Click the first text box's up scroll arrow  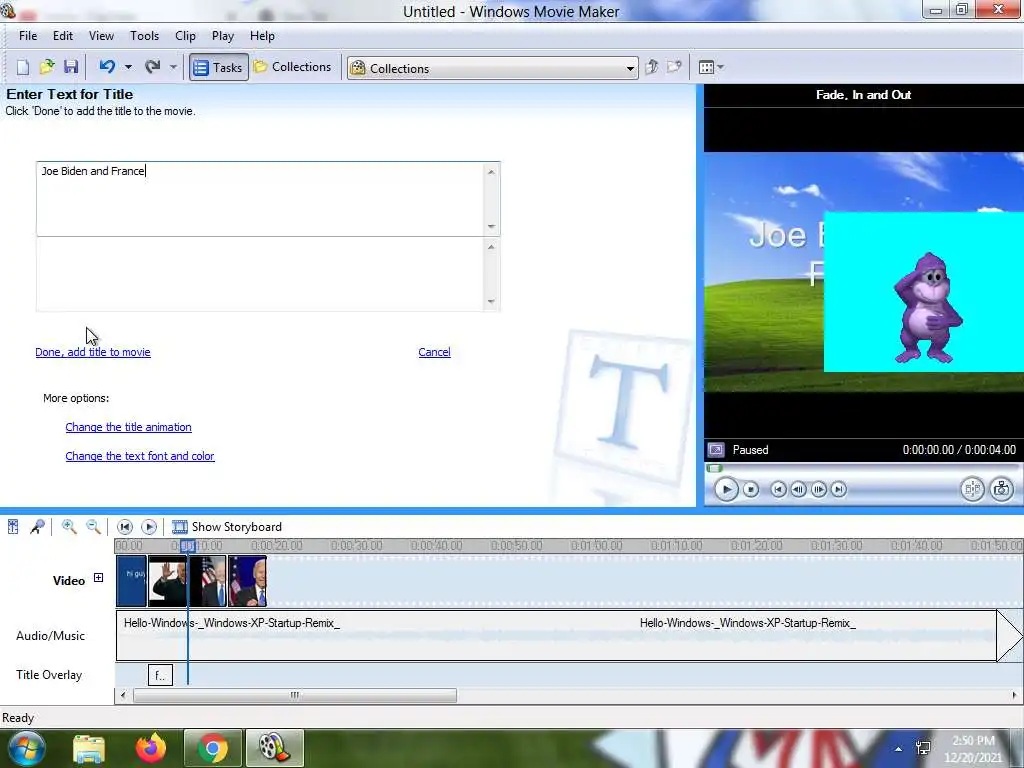click(491, 172)
